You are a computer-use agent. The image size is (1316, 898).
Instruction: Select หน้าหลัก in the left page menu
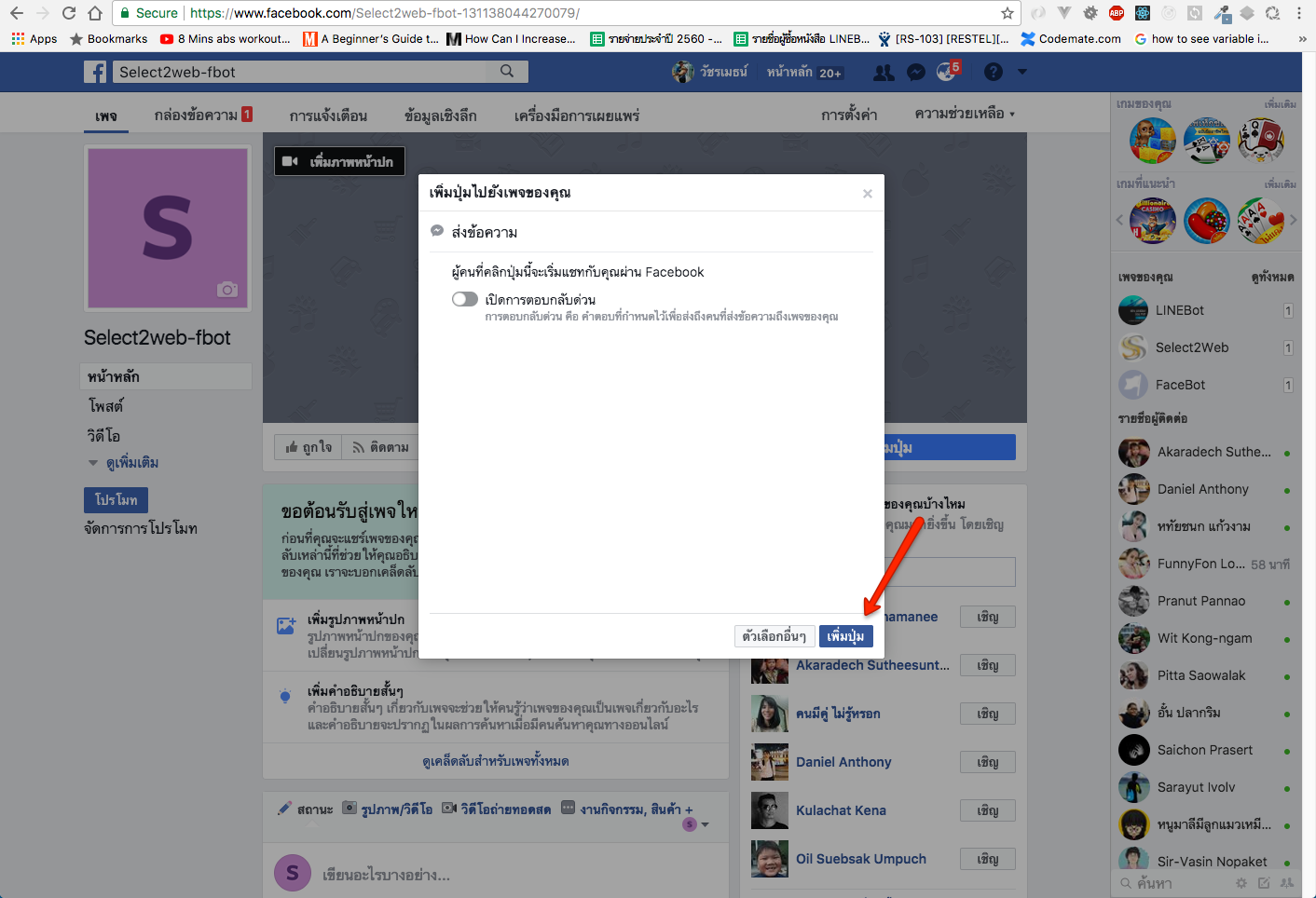166,376
